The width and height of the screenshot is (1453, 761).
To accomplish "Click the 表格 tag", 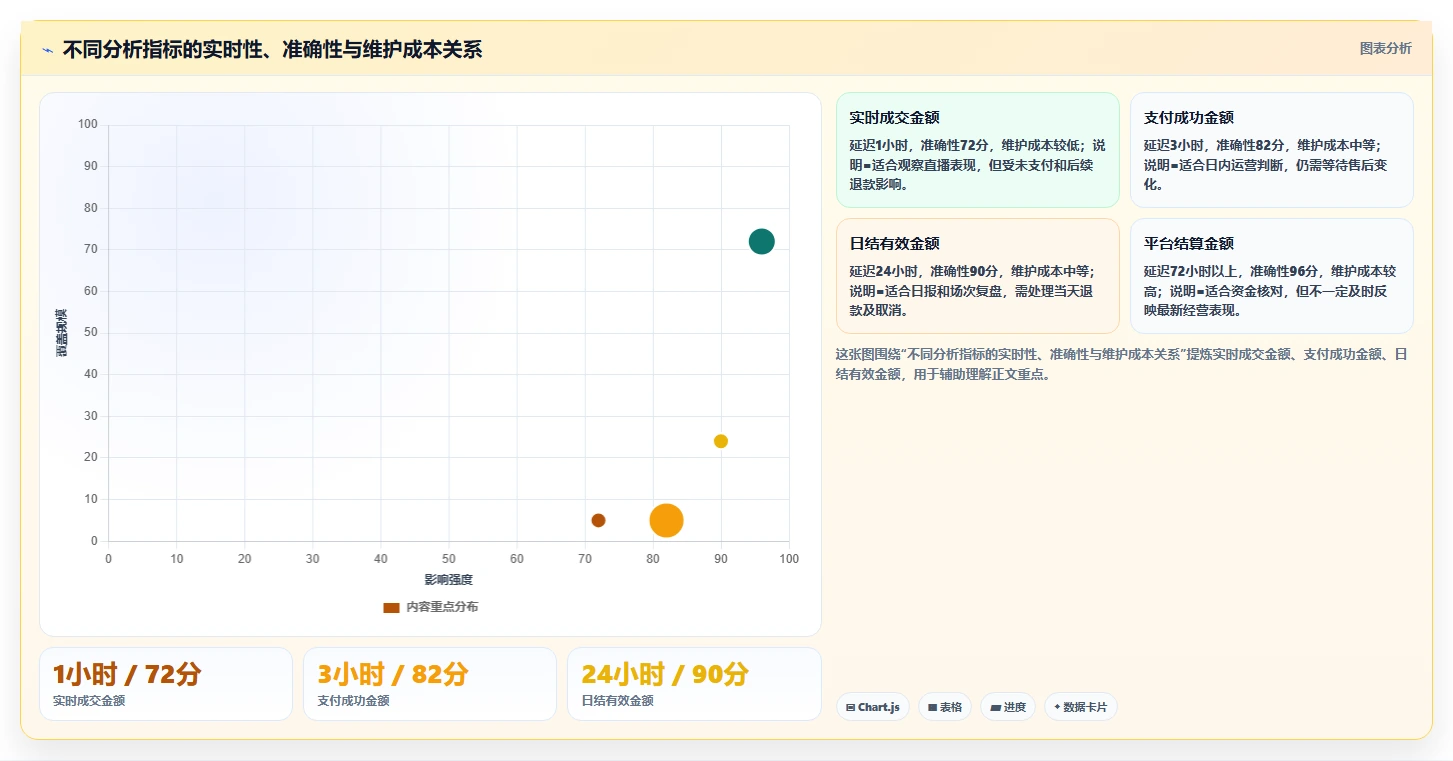I will point(945,707).
